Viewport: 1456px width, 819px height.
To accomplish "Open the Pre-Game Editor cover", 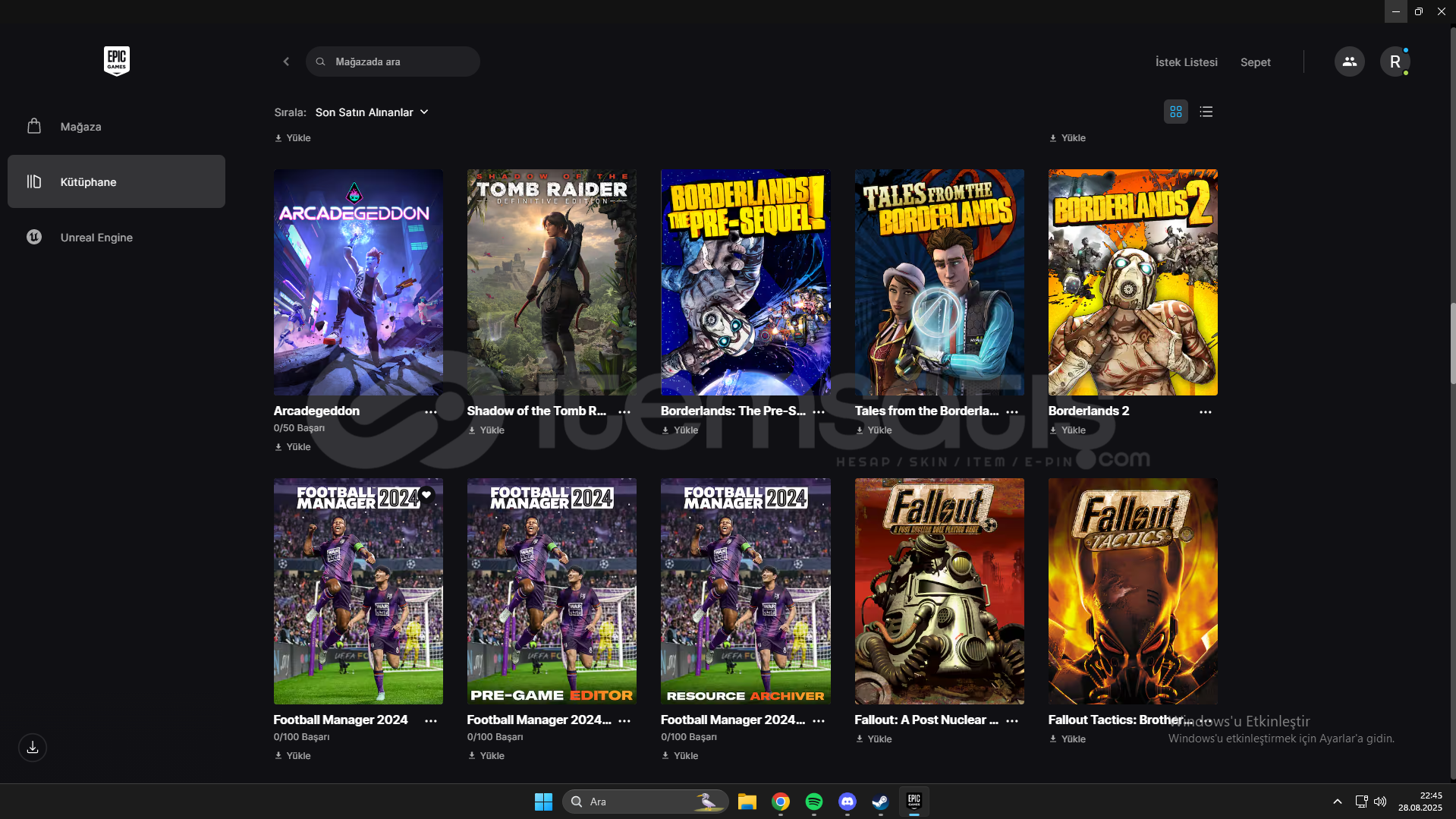I will coord(552,591).
